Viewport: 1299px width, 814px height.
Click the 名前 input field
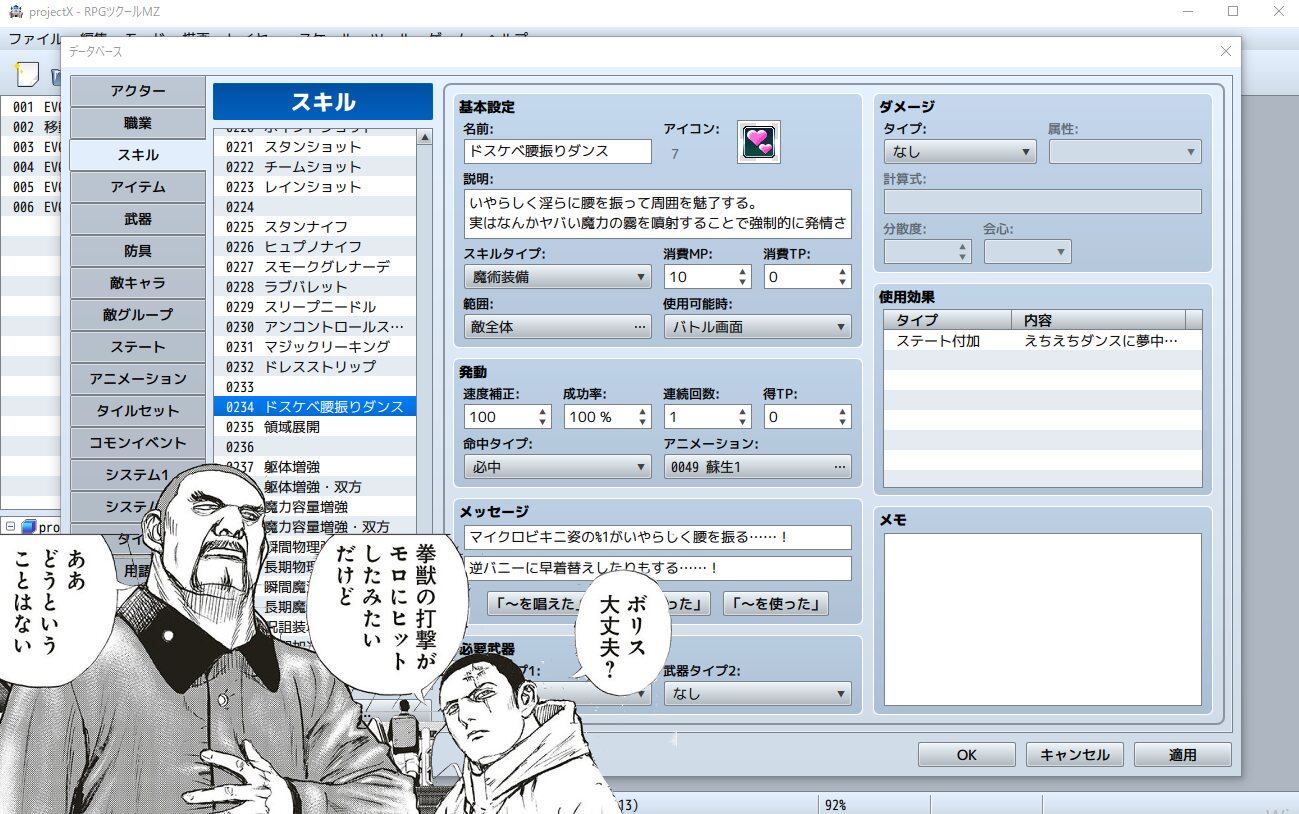point(557,152)
